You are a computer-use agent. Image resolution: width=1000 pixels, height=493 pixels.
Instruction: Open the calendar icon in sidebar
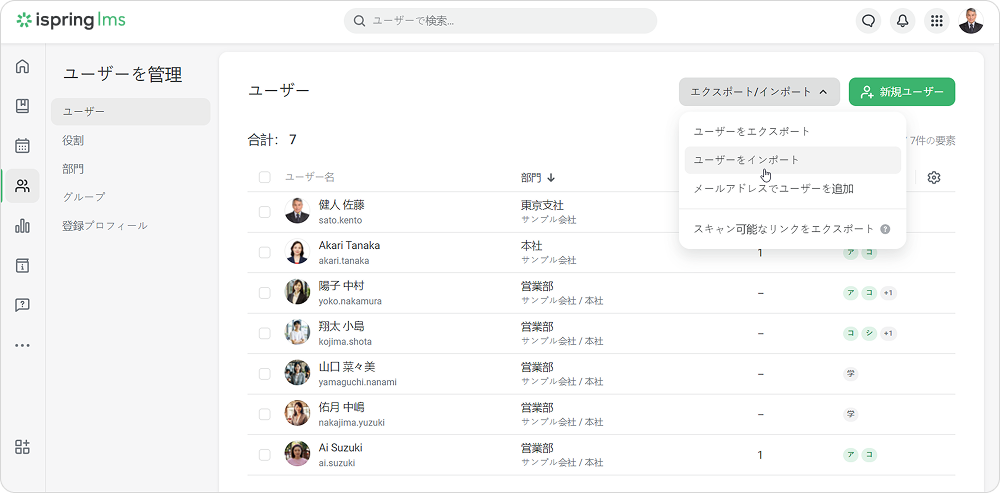(x=22, y=146)
